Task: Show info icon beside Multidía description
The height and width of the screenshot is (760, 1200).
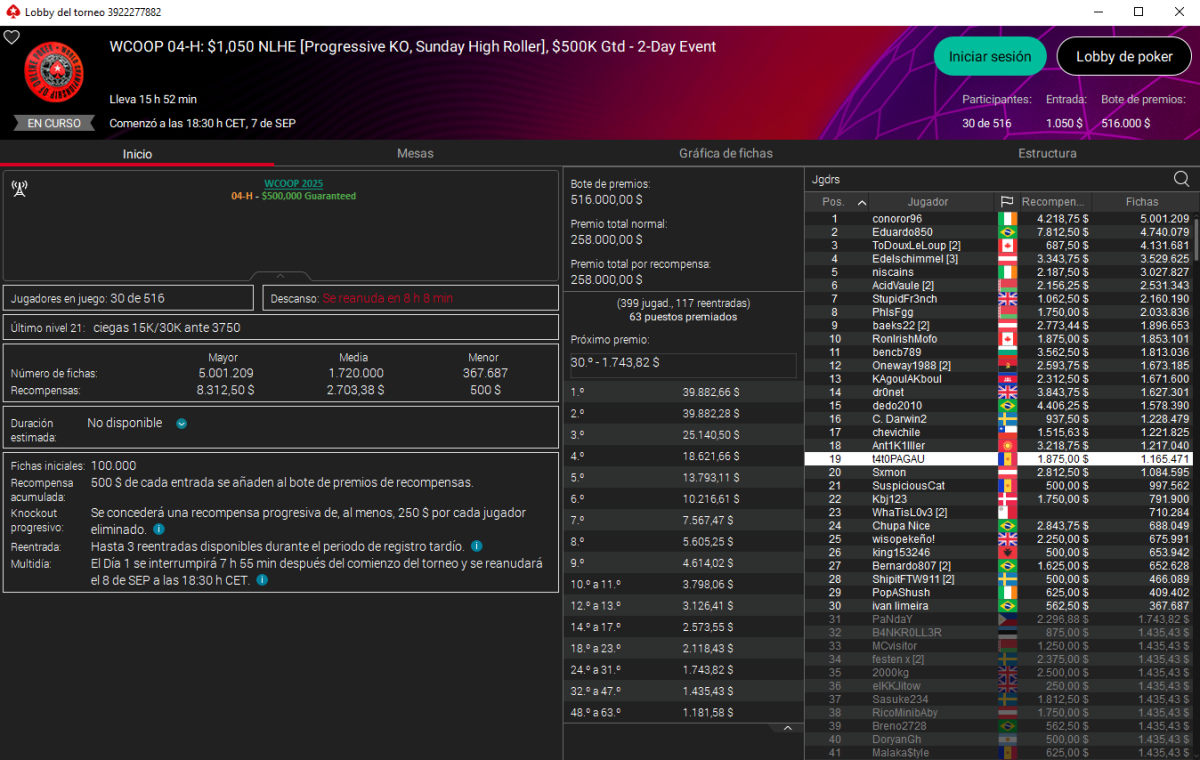Action: click(x=262, y=579)
